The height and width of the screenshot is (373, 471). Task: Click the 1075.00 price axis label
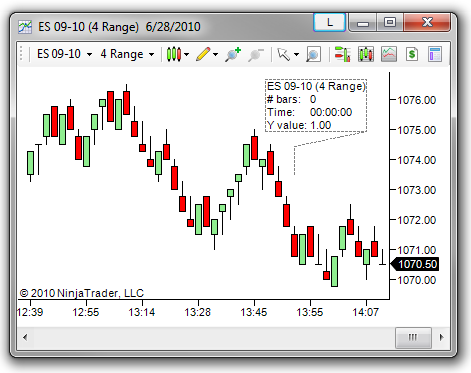417,130
